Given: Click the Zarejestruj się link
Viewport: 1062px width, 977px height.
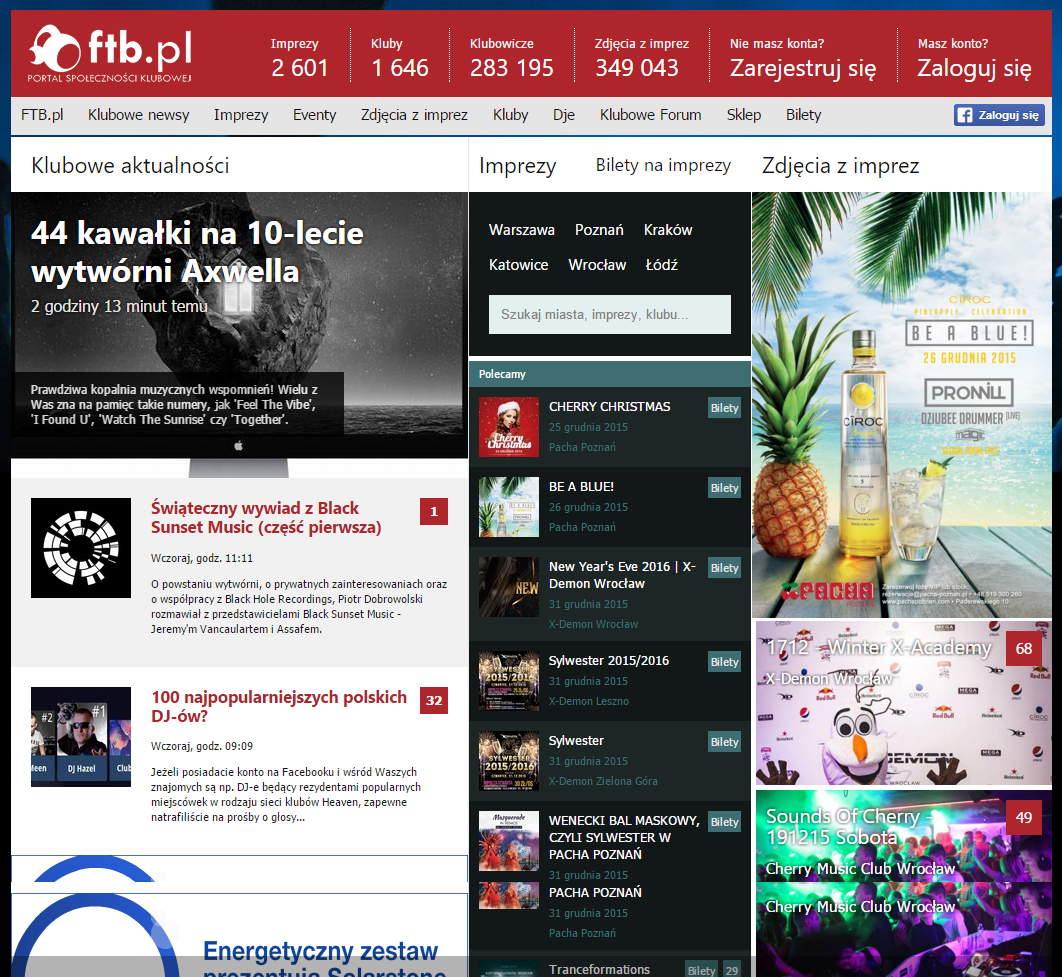Looking at the screenshot, I should click(802, 68).
